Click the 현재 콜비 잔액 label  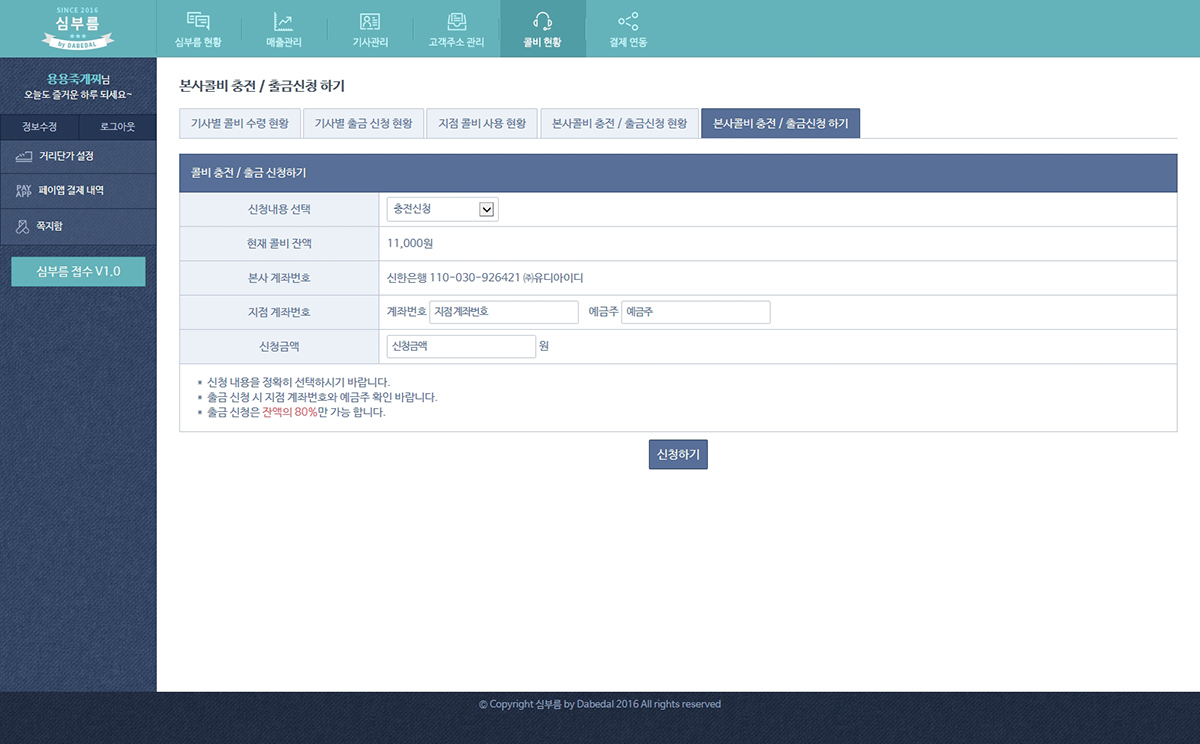[x=279, y=243]
